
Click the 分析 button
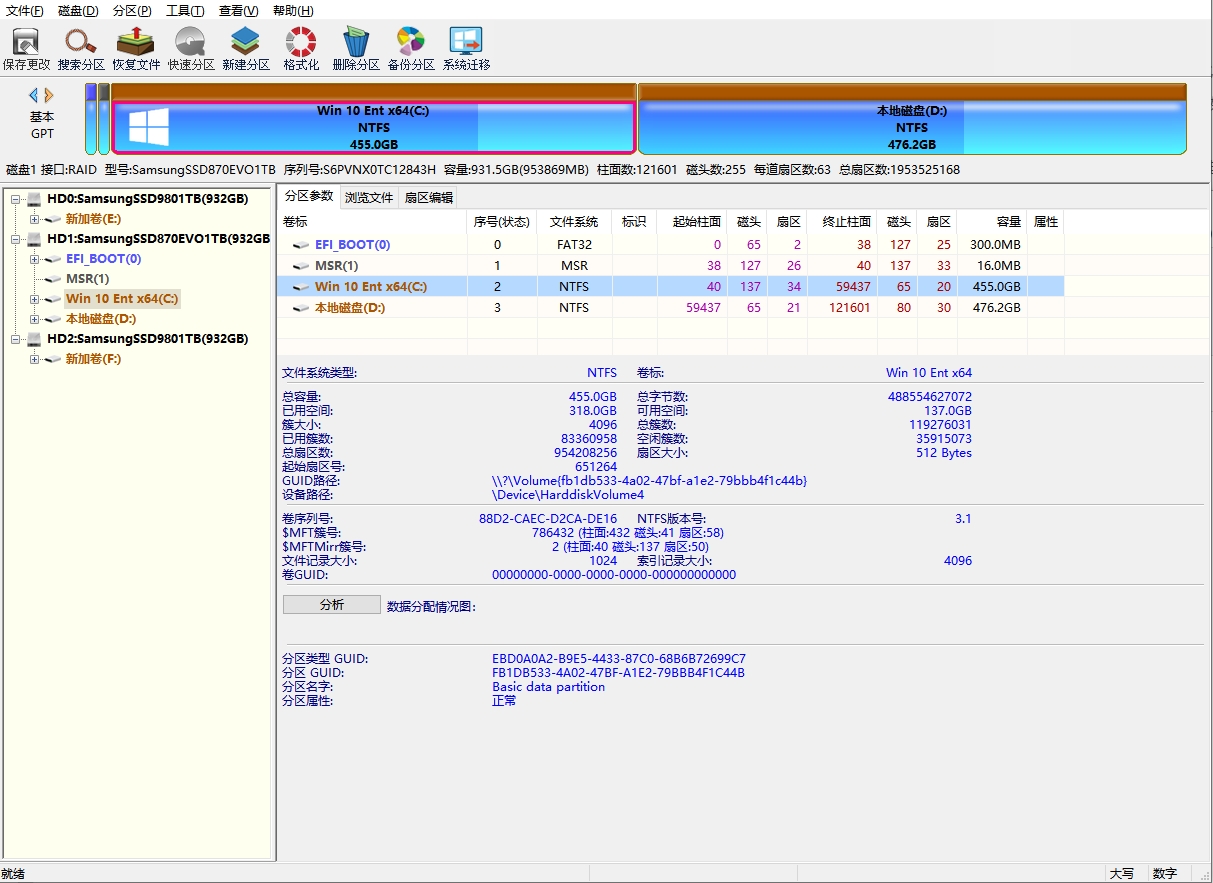pos(331,605)
